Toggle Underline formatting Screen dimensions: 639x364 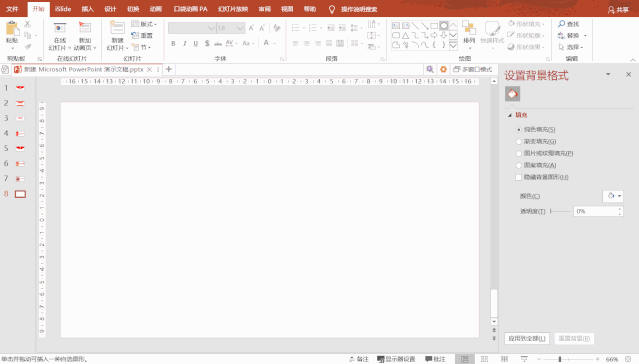coord(196,43)
